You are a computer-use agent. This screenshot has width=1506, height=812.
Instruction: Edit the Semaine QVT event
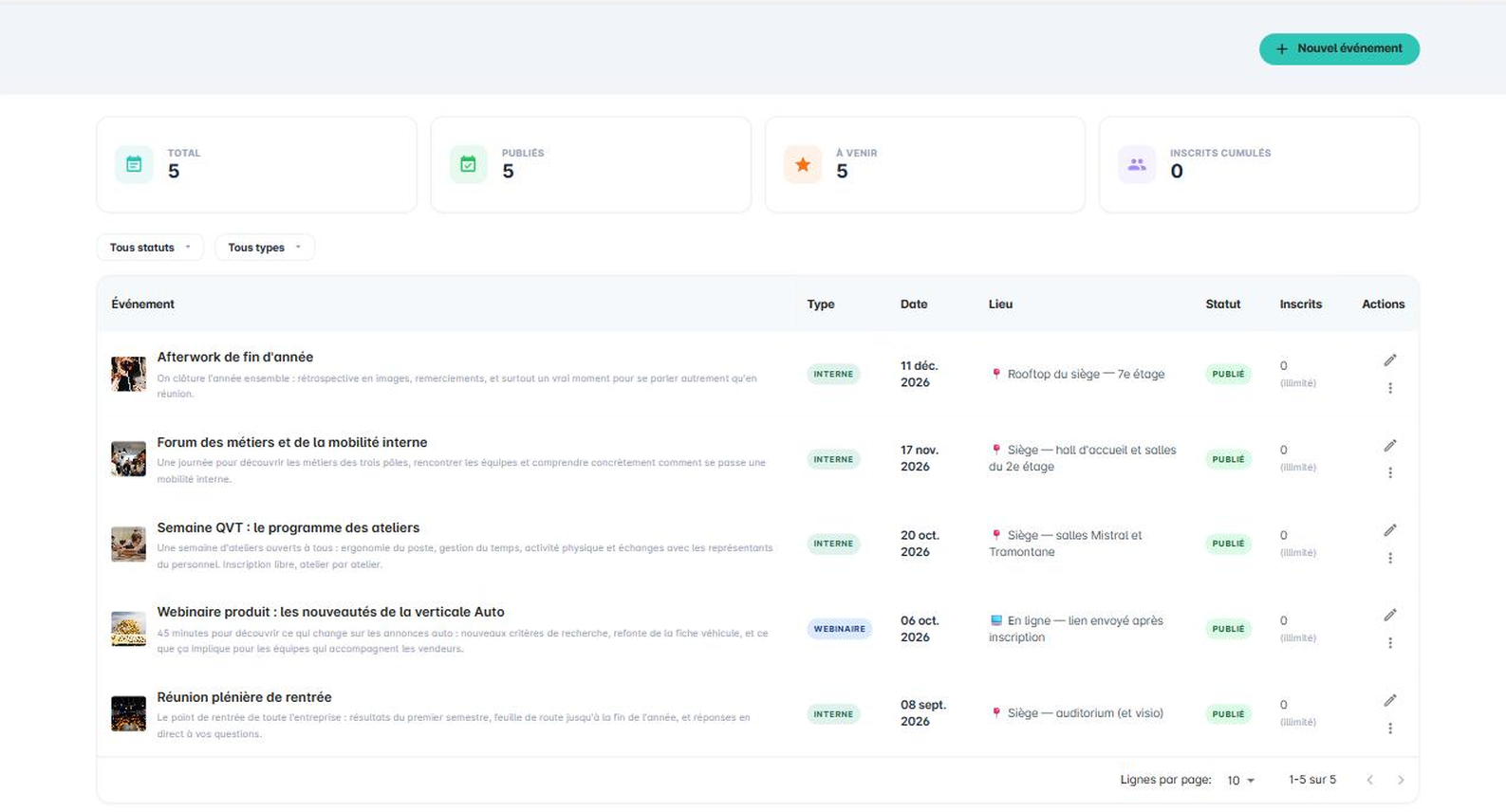pyautogui.click(x=1390, y=530)
